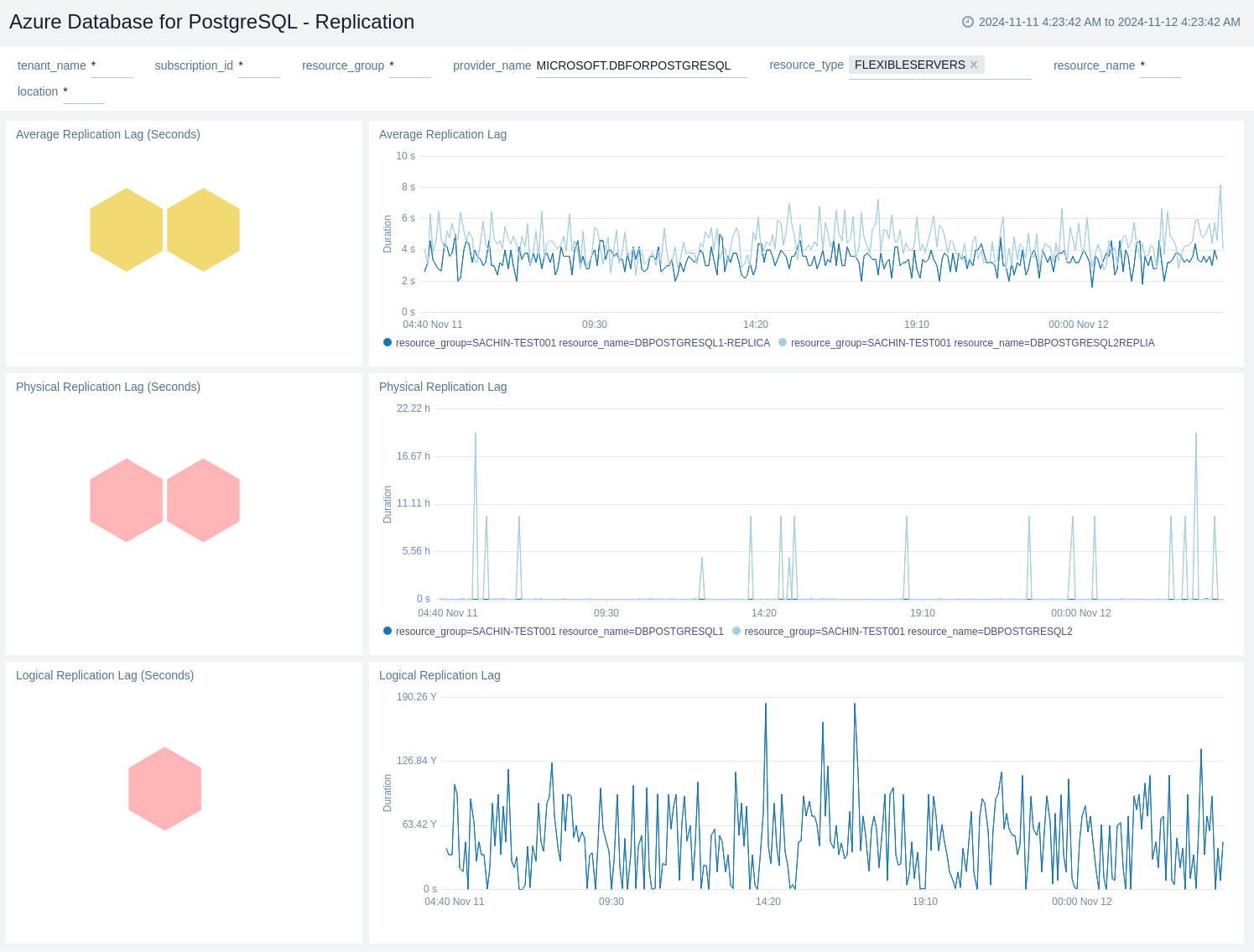
Task: Click the Average Replication Lag chart title
Action: (x=443, y=134)
